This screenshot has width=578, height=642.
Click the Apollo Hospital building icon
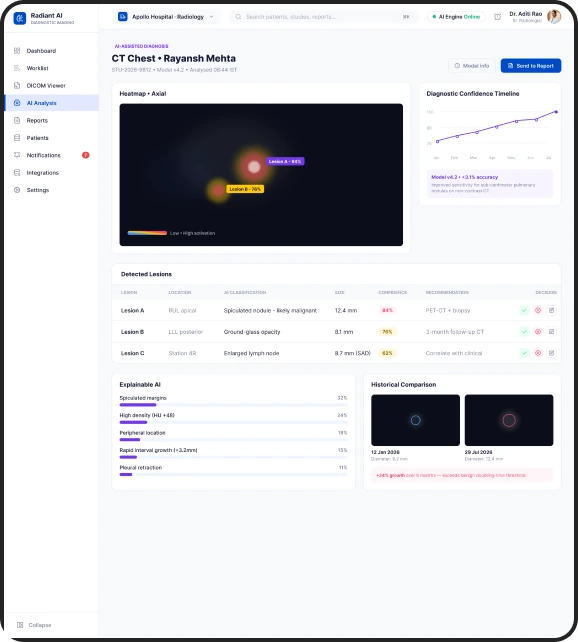[122, 17]
